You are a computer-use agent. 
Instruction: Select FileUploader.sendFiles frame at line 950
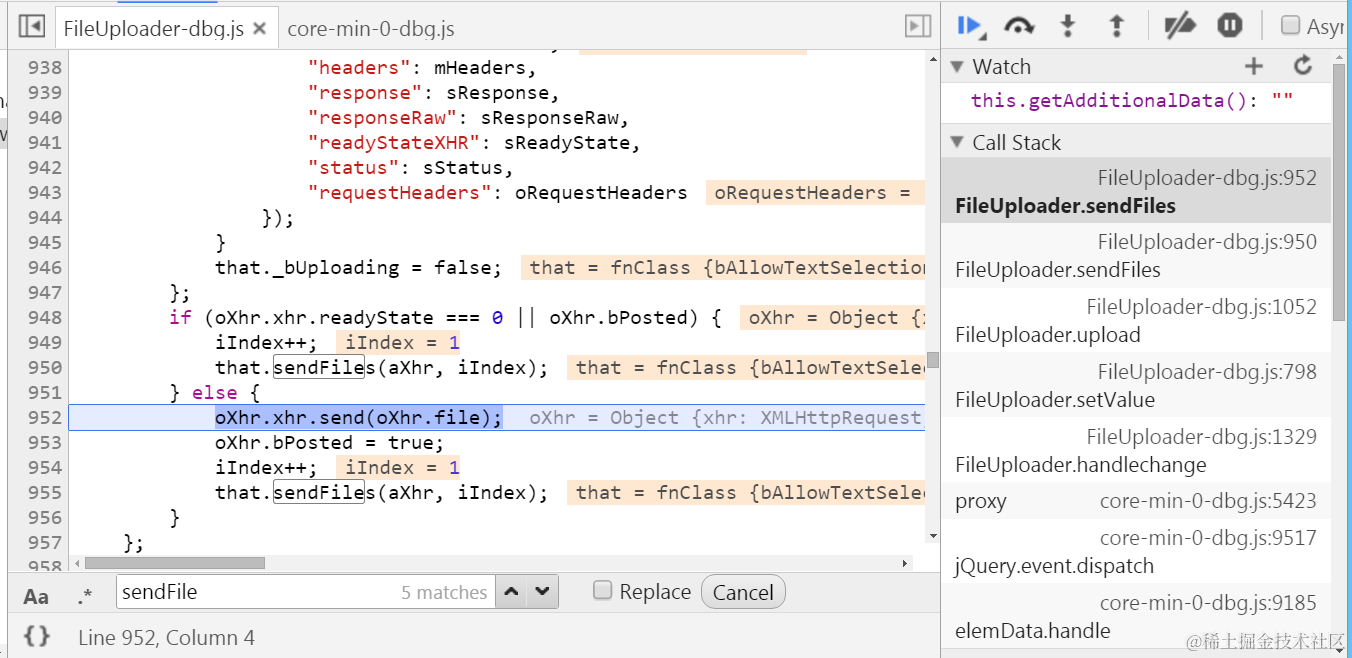(x=1136, y=256)
